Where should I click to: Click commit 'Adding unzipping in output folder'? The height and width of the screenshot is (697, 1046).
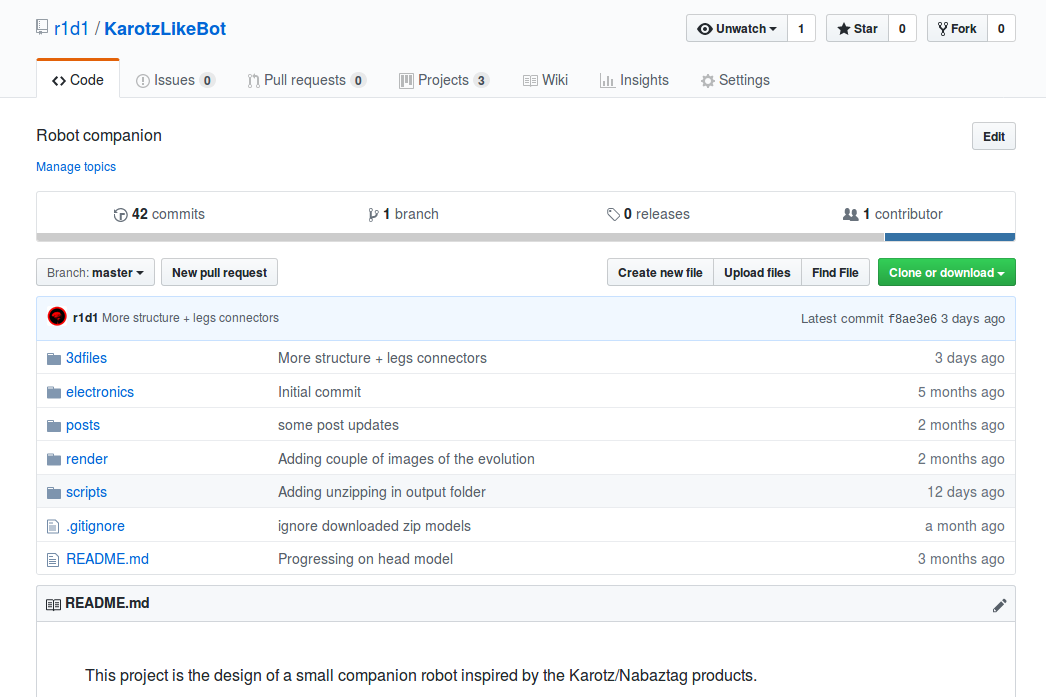[382, 492]
